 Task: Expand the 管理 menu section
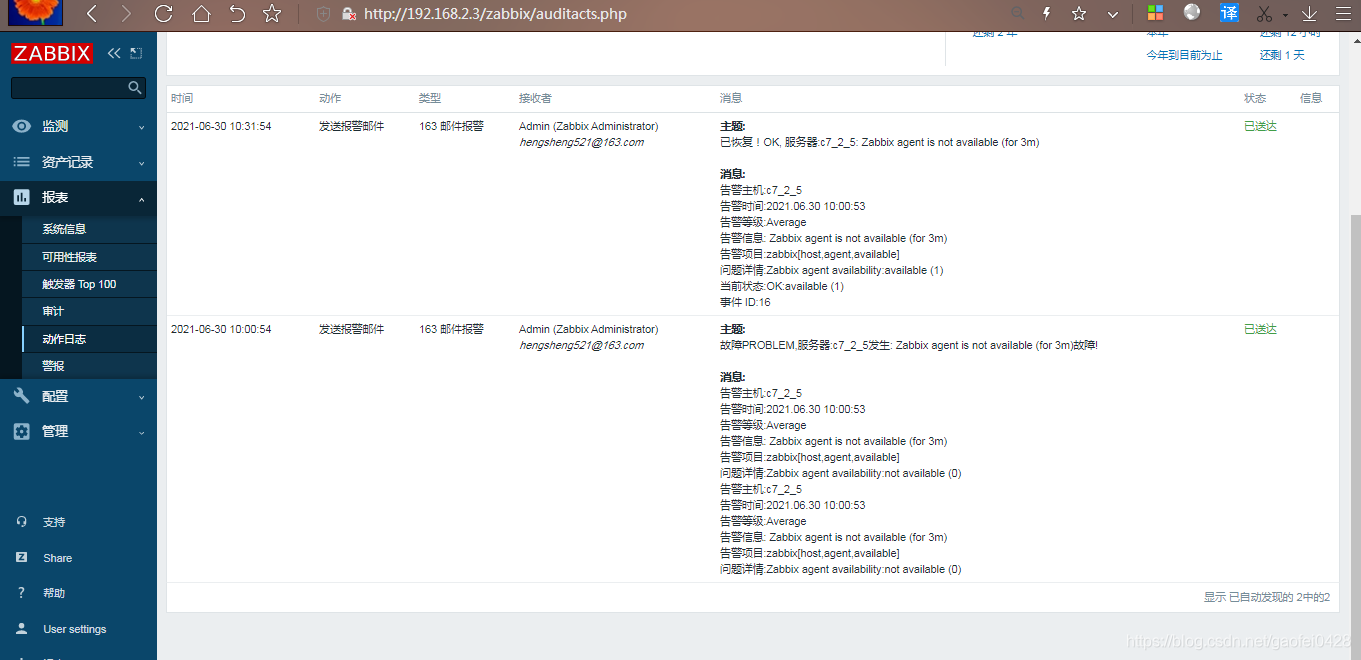click(78, 431)
